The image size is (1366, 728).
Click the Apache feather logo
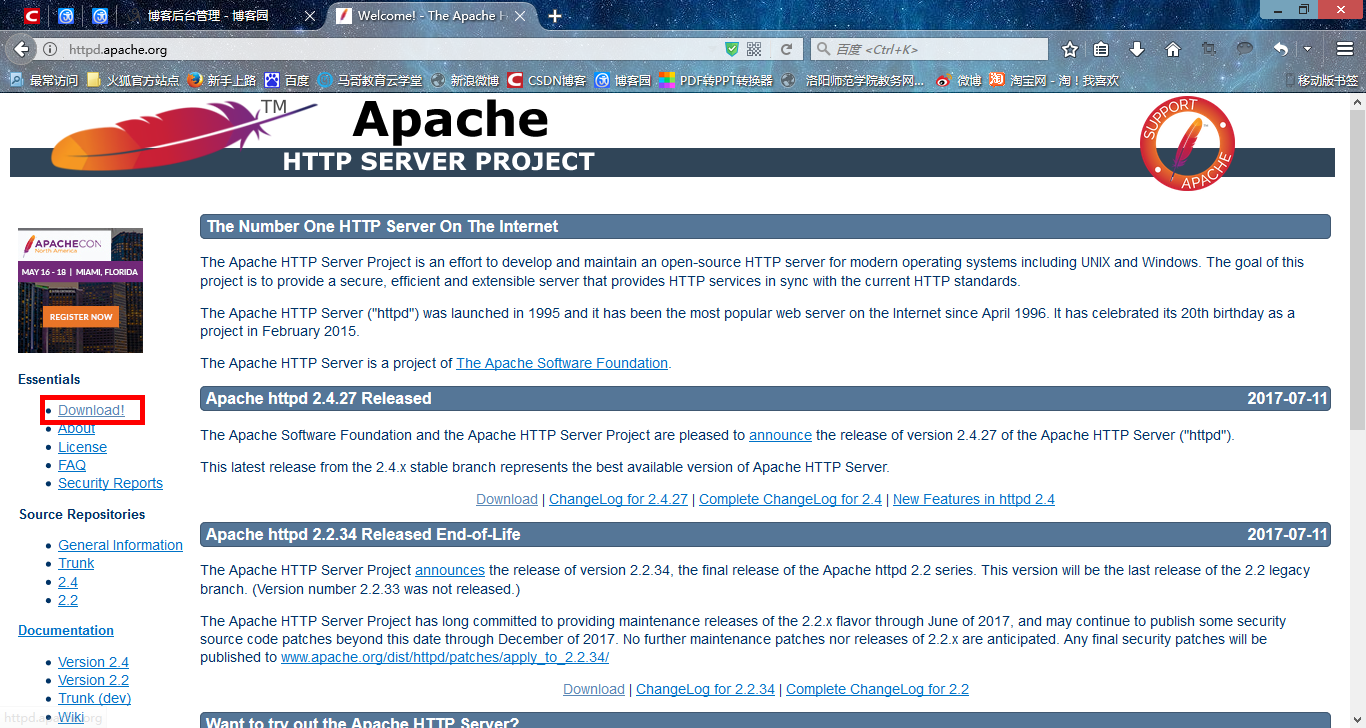tap(183, 134)
